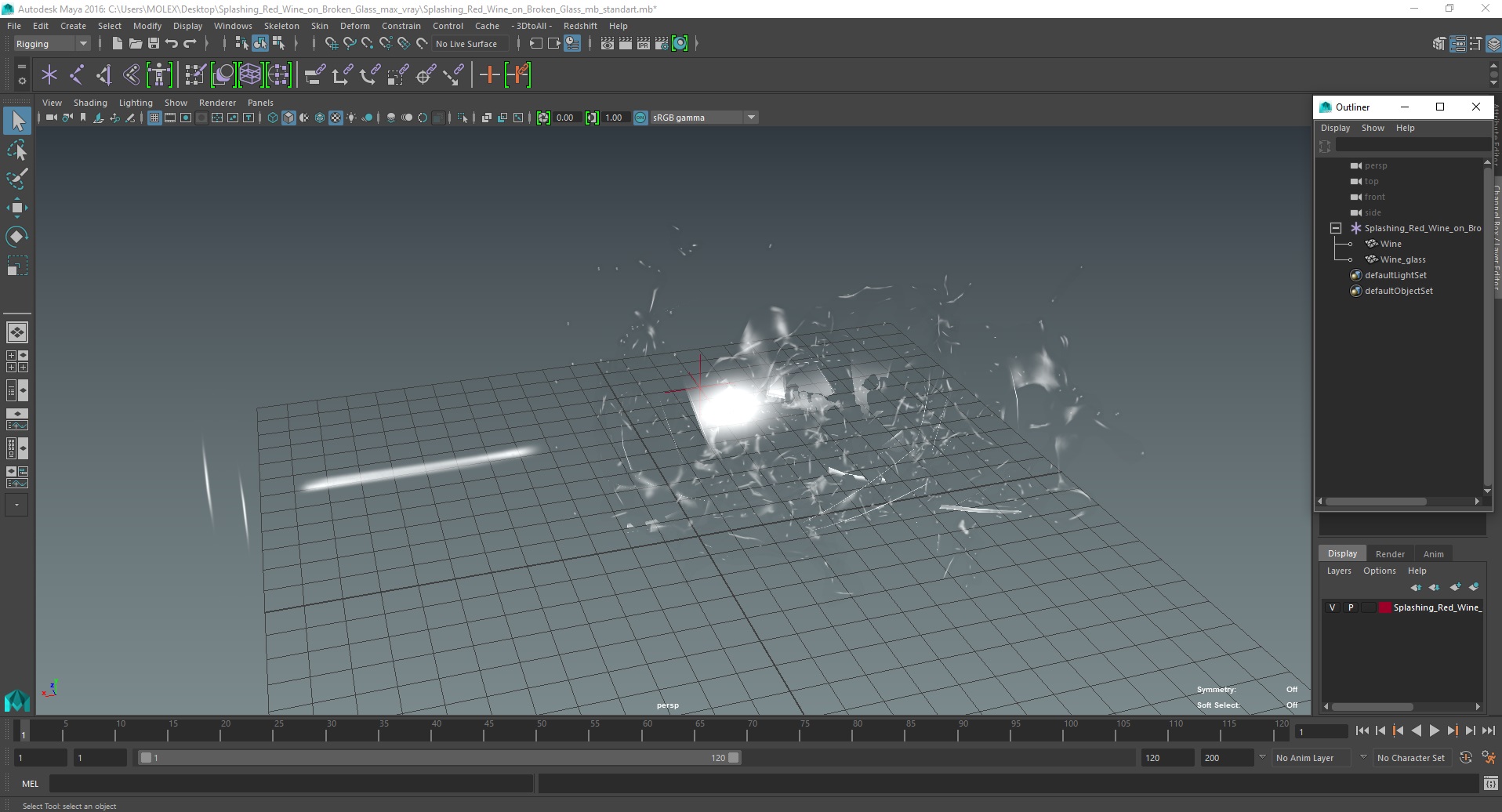Select the arrow Select tool in toolbox
This screenshot has height=812, width=1502.
point(17,121)
